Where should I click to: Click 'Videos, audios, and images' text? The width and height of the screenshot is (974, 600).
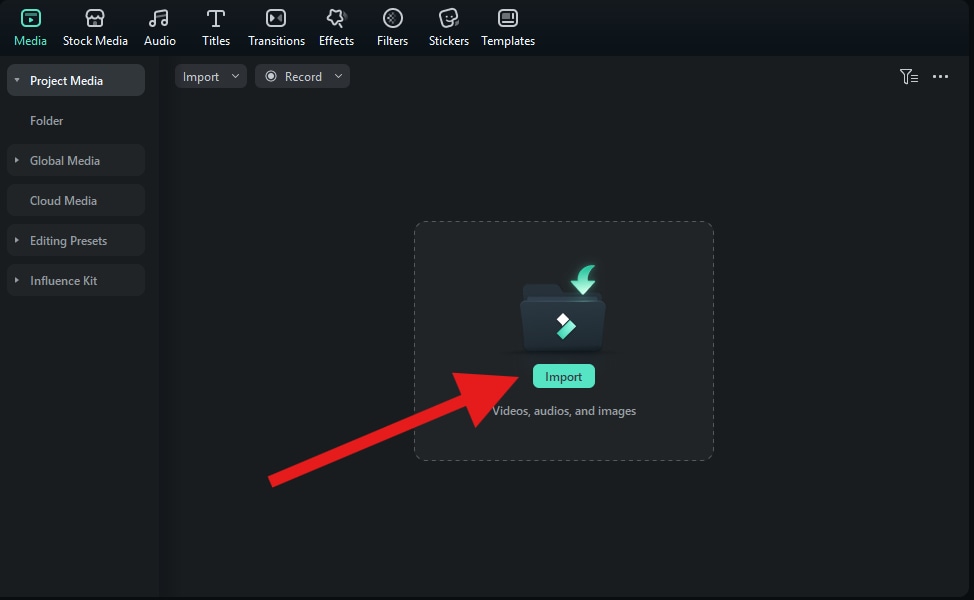[x=564, y=411]
